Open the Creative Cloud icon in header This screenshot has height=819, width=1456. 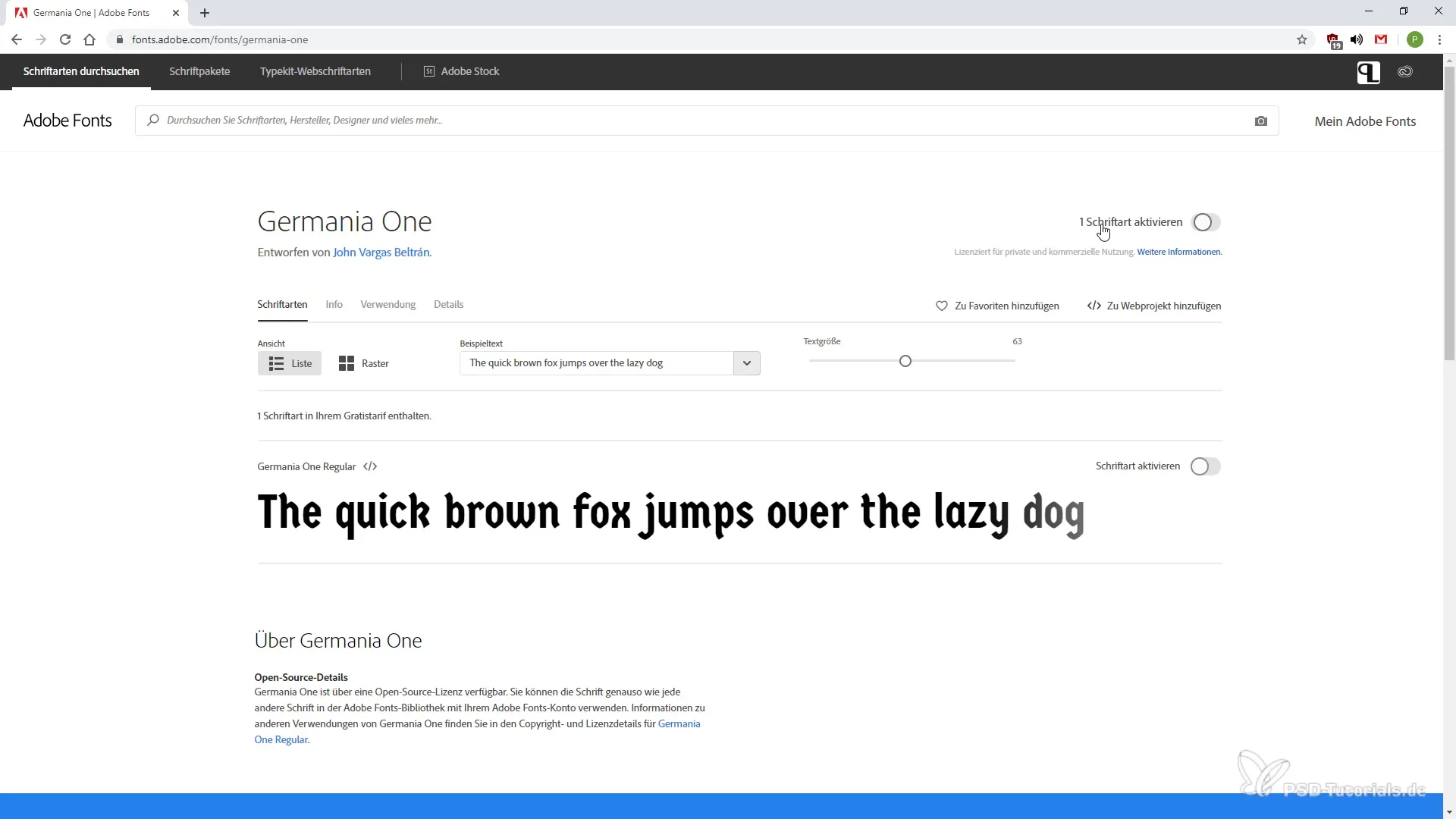coord(1405,71)
